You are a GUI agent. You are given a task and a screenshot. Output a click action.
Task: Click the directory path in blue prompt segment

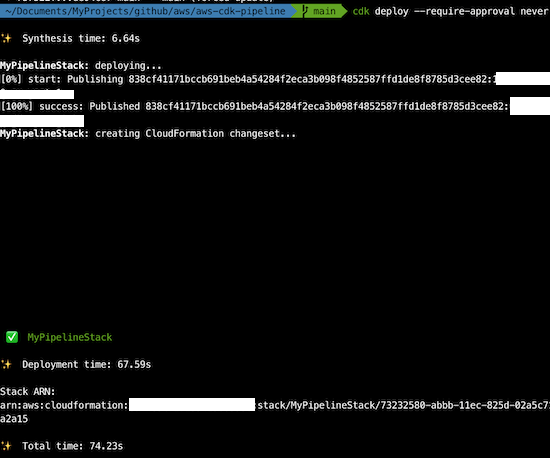tap(146, 11)
